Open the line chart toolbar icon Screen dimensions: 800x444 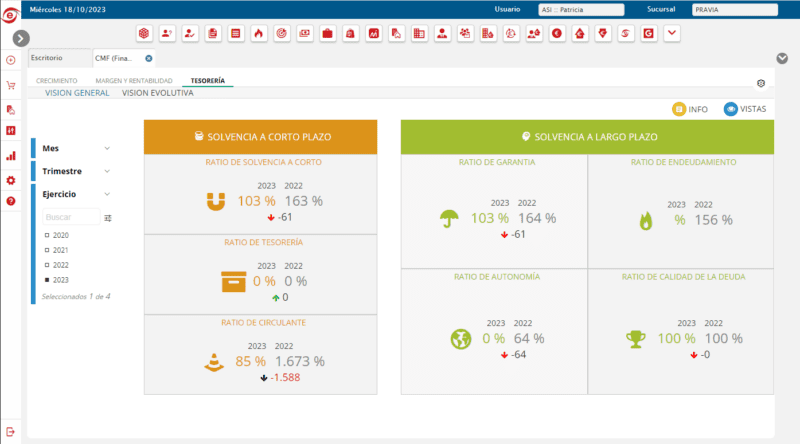point(373,34)
